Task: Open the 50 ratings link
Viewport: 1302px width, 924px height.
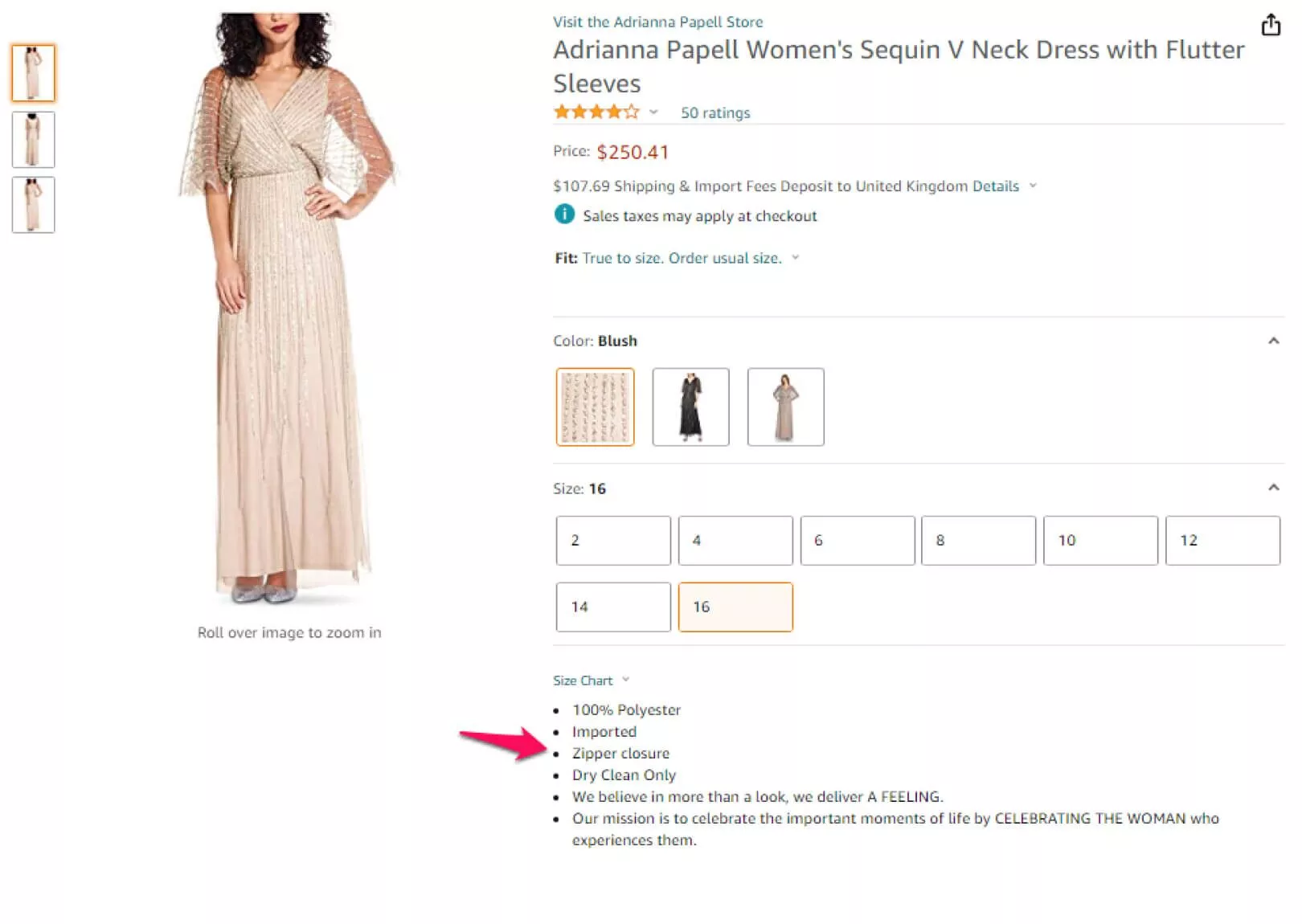Action: coord(715,113)
